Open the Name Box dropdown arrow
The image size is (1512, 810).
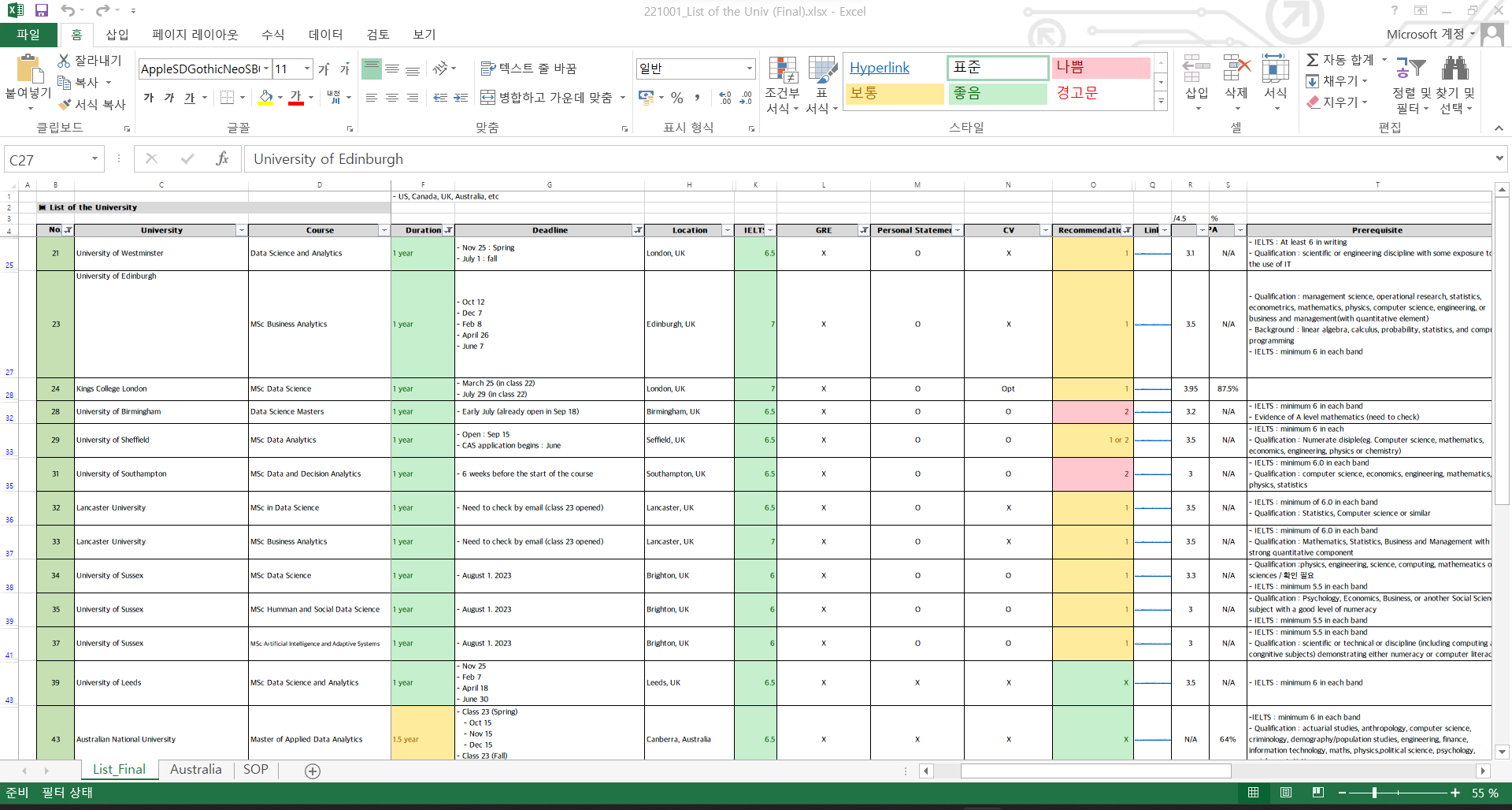point(94,159)
